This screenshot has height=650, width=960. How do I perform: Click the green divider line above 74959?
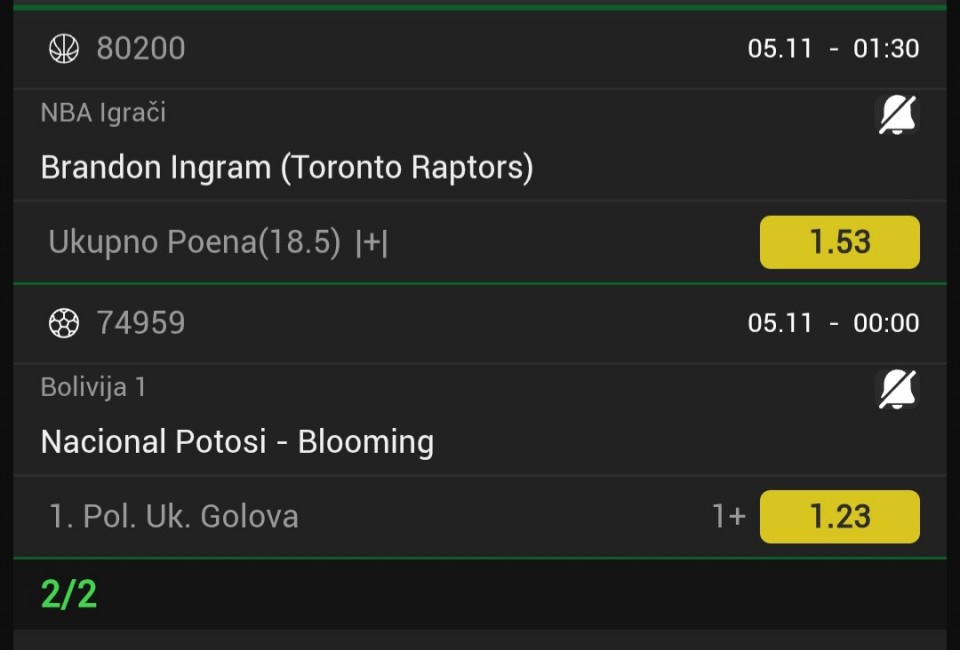pyautogui.click(x=480, y=284)
